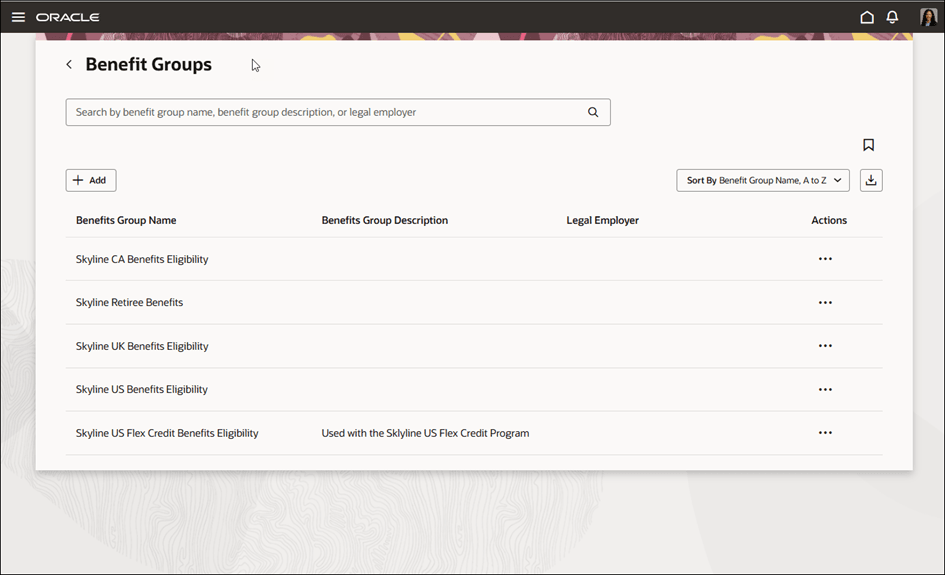Open the notifications bell
The width and height of the screenshot is (945, 575).
893,17
